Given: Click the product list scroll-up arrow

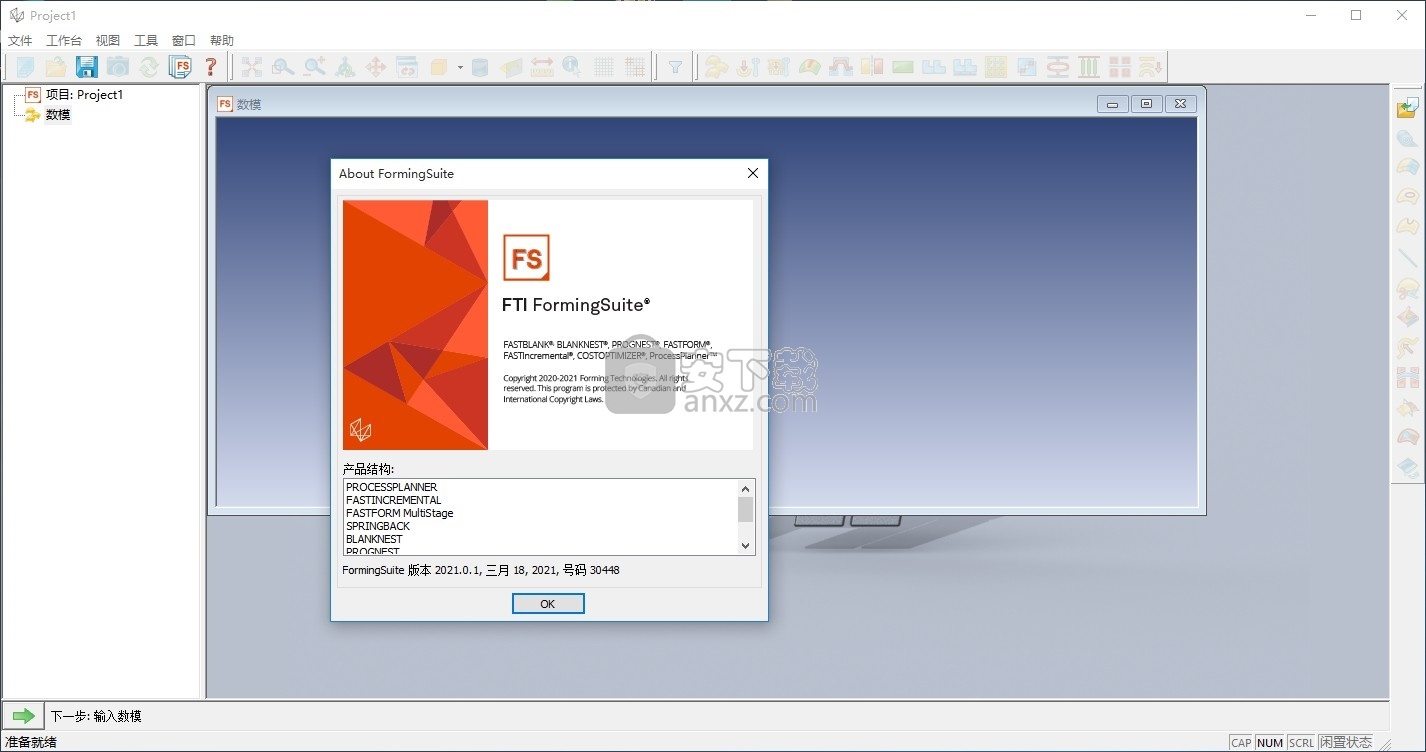Looking at the screenshot, I should [x=745, y=488].
